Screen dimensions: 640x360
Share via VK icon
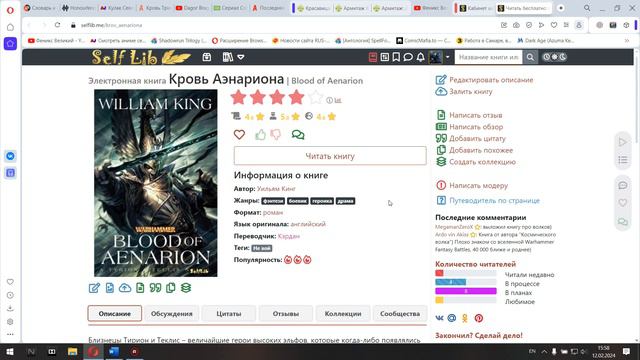(x=440, y=318)
